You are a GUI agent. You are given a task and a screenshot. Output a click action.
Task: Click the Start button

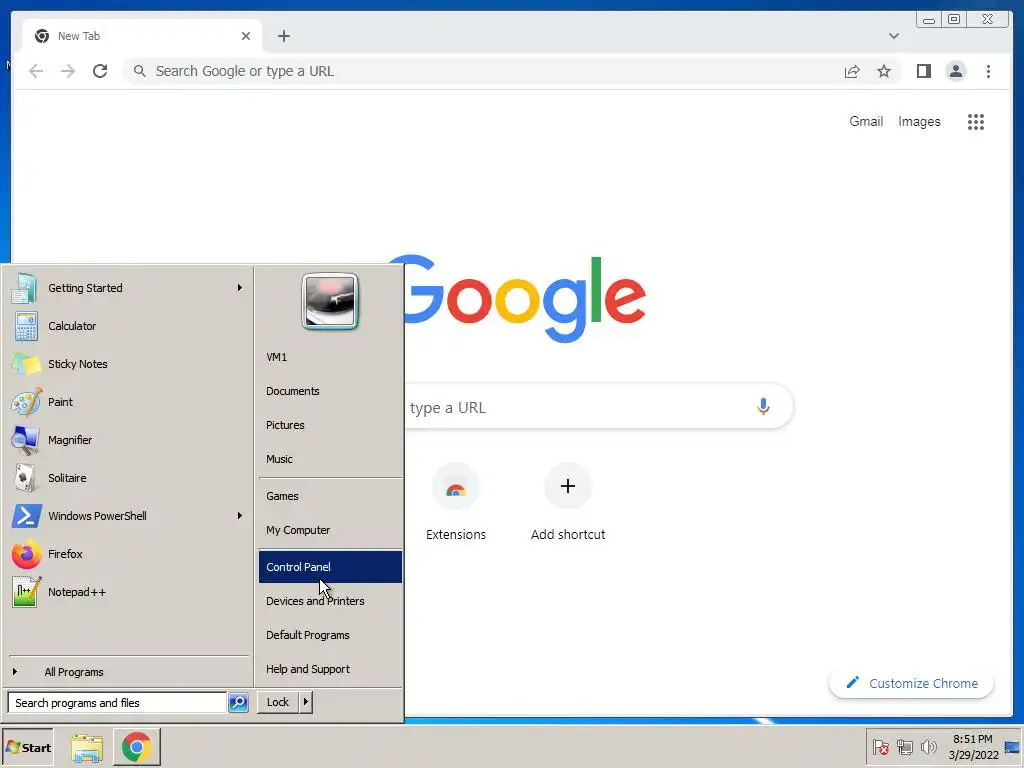[x=28, y=747]
